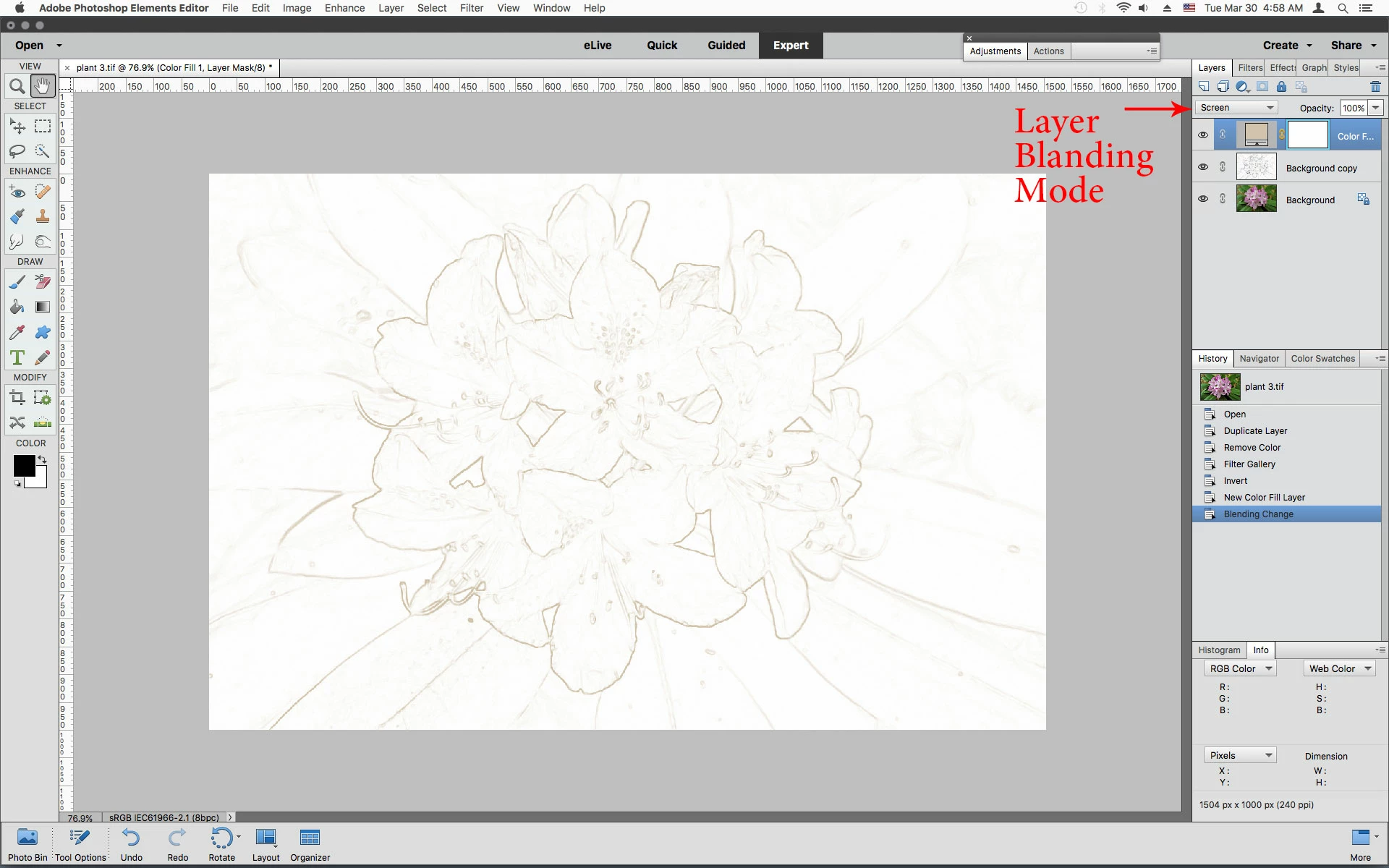The width and height of the screenshot is (1389, 868).
Task: Click the delete layer trash icon
Action: [1375, 87]
